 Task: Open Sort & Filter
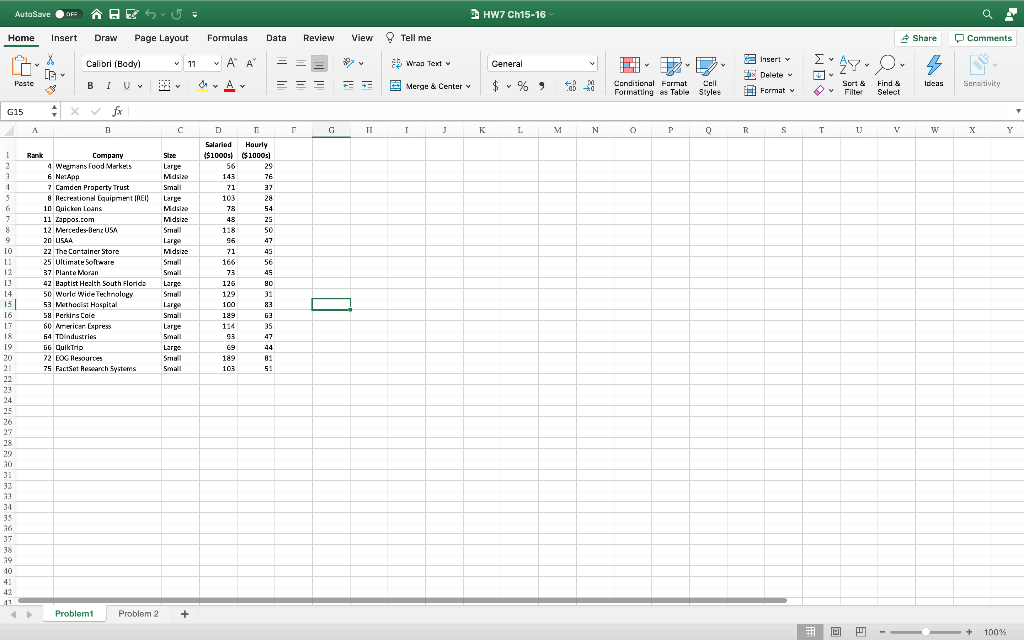pos(854,76)
